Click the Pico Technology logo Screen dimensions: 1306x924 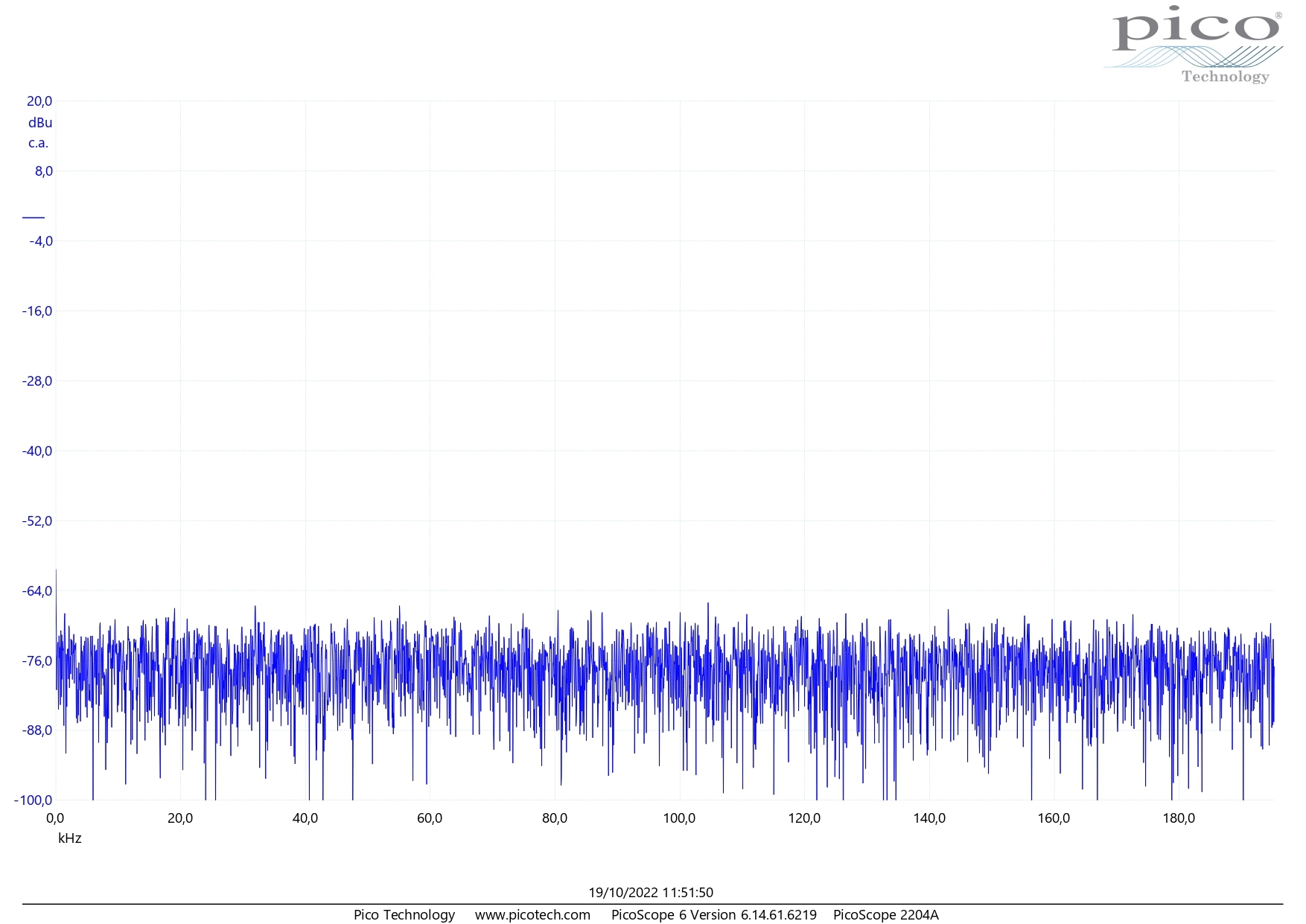[1194, 45]
